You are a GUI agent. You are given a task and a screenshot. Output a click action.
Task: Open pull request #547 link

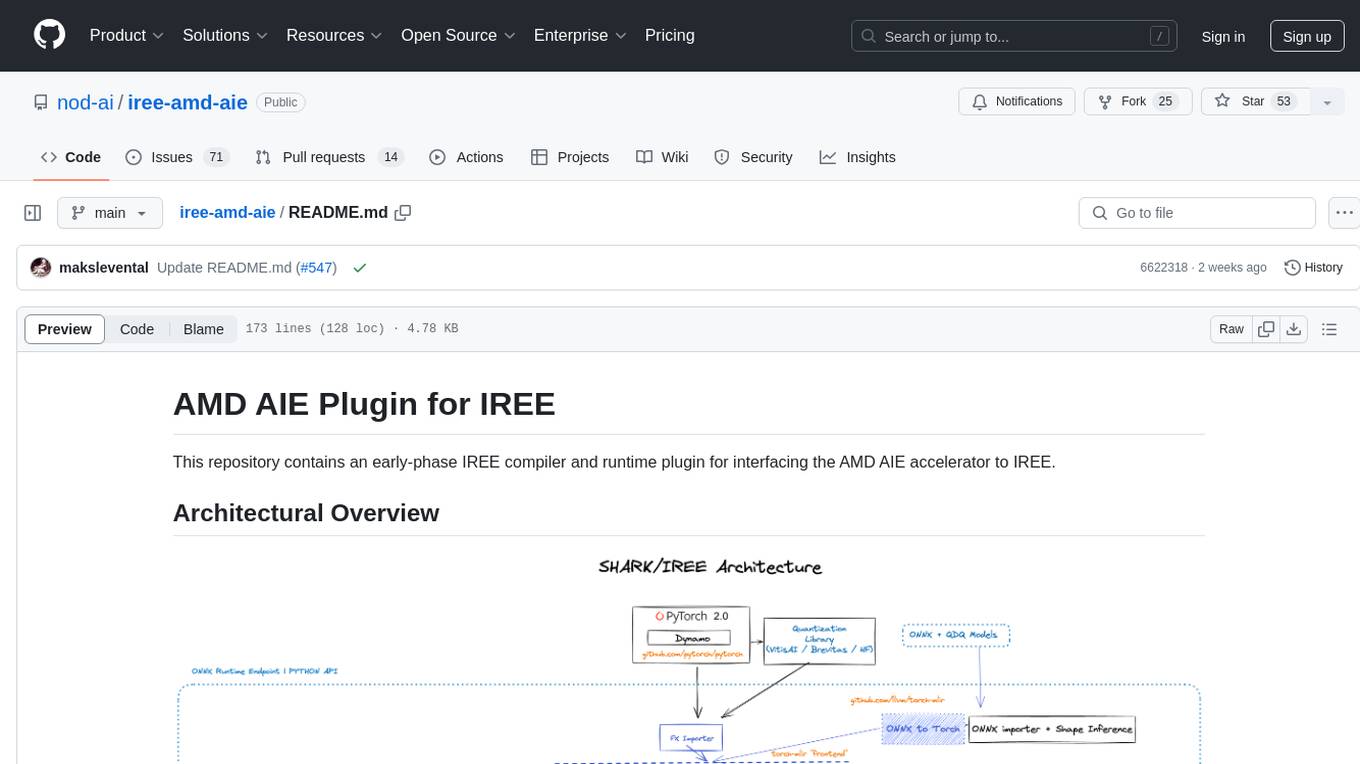pyautogui.click(x=314, y=268)
